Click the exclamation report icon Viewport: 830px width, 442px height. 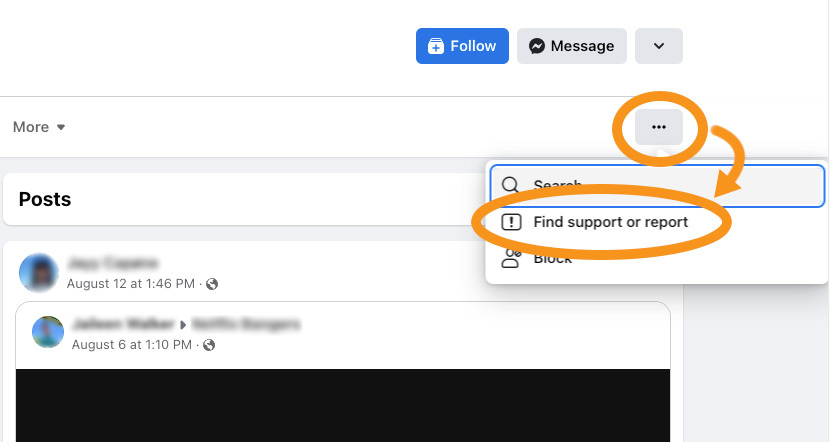pyautogui.click(x=511, y=222)
